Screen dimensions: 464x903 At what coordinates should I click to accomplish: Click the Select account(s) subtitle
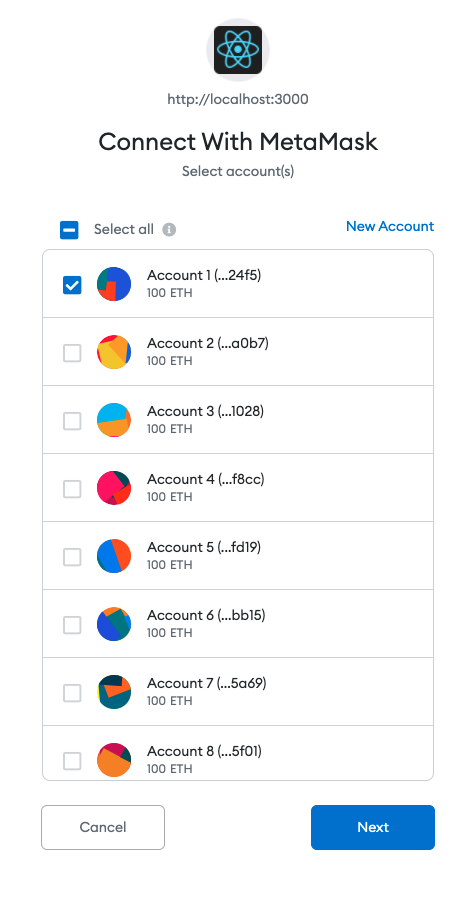point(238,171)
